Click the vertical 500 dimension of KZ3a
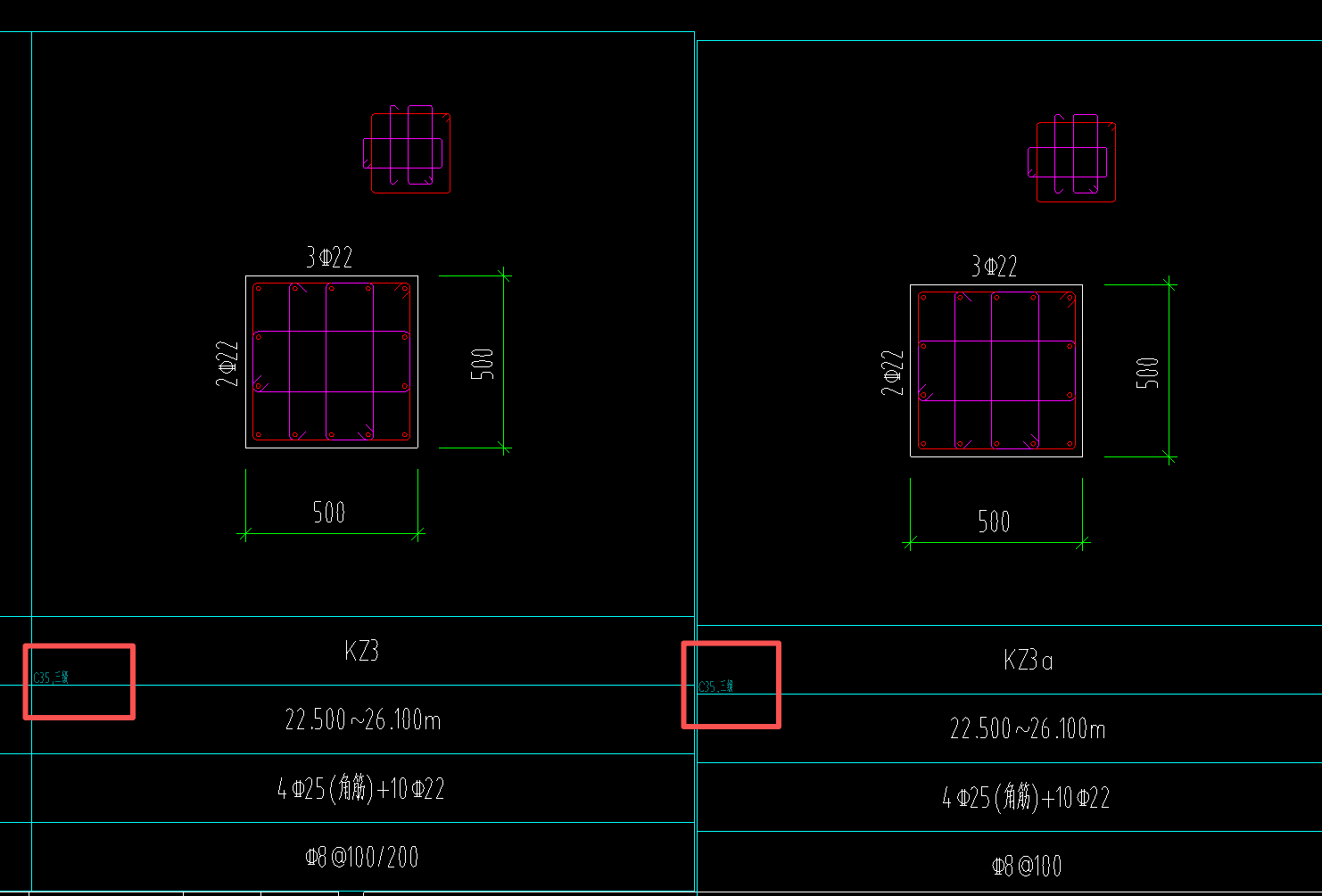This screenshot has height=896, width=1322. [1147, 373]
